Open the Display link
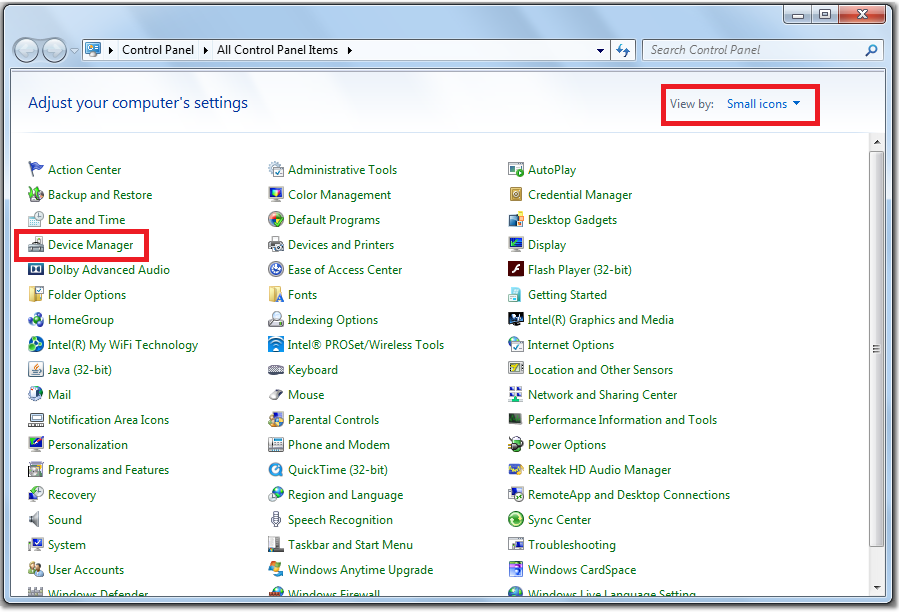The width and height of the screenshot is (899, 612). point(546,245)
